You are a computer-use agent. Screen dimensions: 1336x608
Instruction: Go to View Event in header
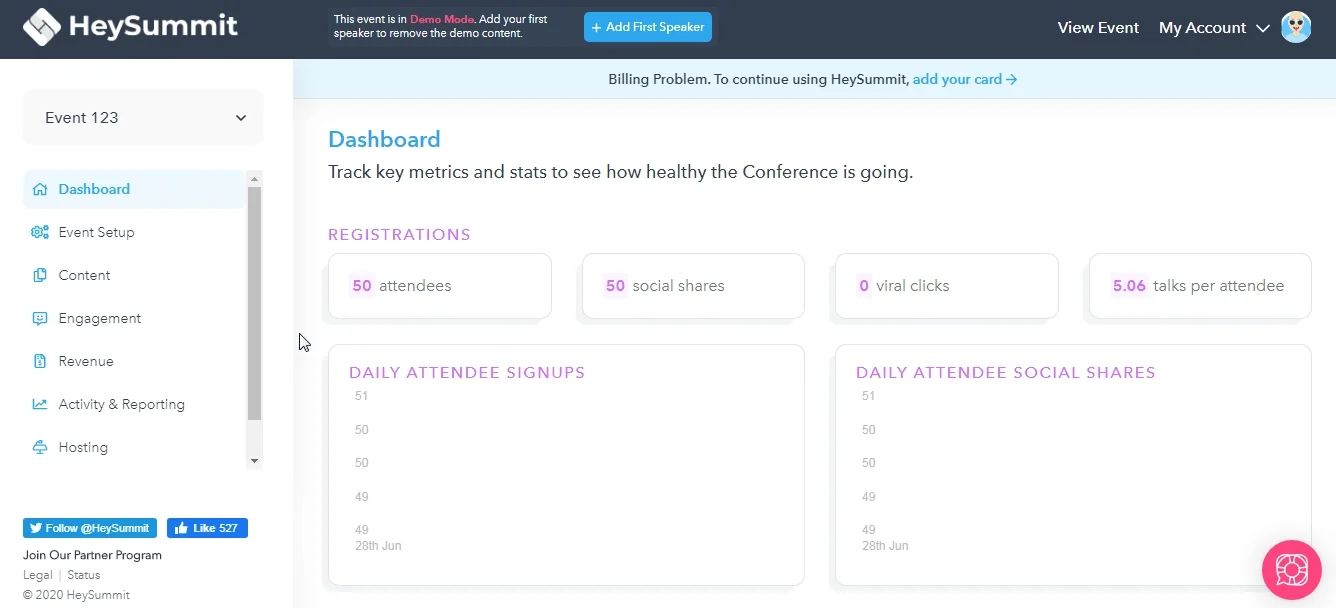coord(1098,28)
